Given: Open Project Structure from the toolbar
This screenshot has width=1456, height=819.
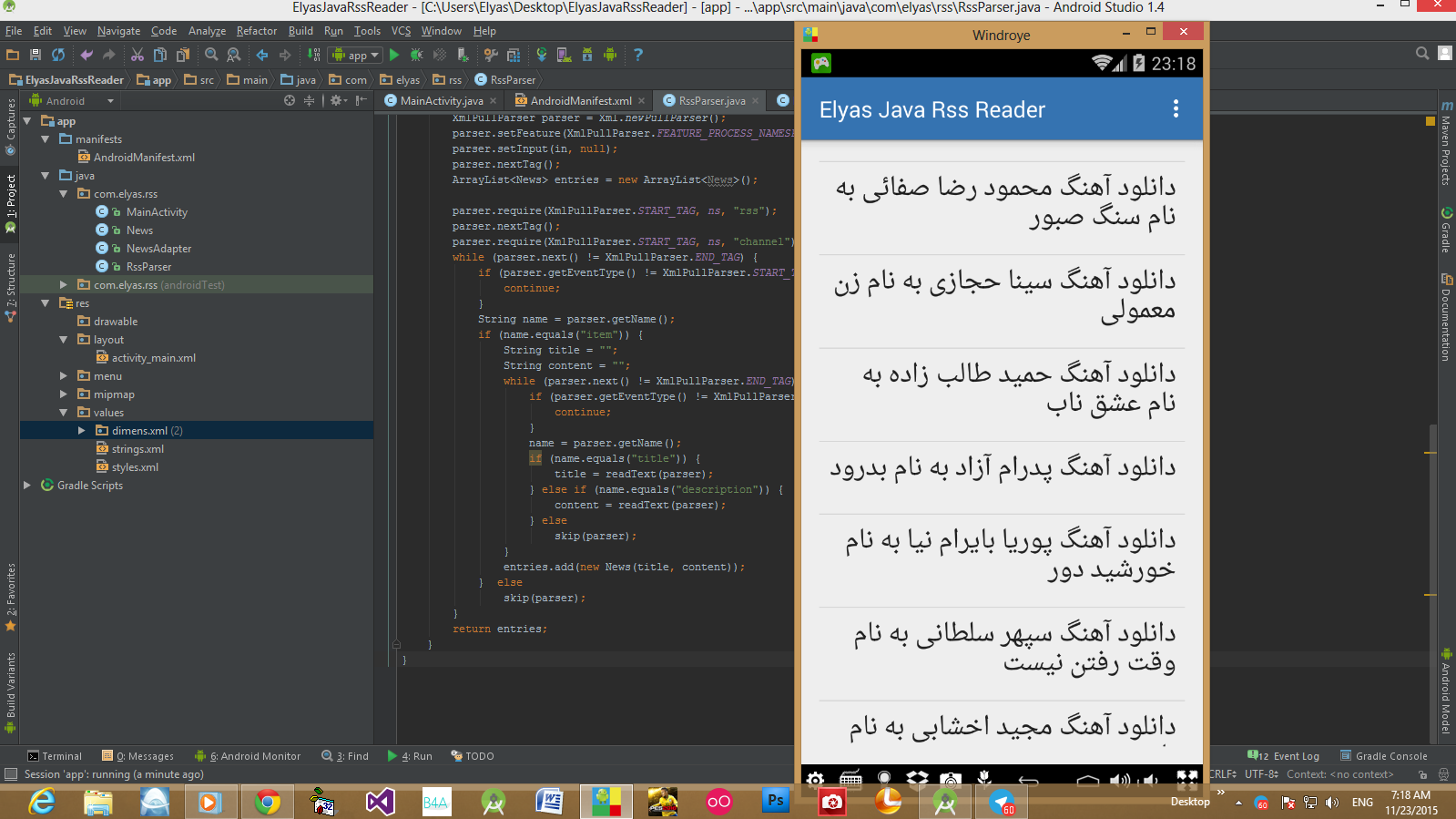Looking at the screenshot, I should pyautogui.click(x=514, y=55).
